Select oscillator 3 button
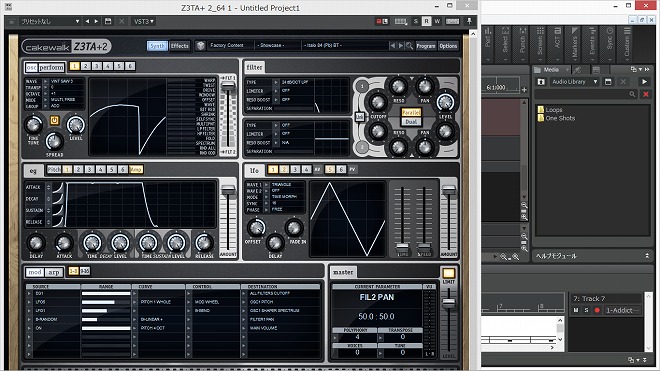This screenshot has width=660, height=371. 97,66
